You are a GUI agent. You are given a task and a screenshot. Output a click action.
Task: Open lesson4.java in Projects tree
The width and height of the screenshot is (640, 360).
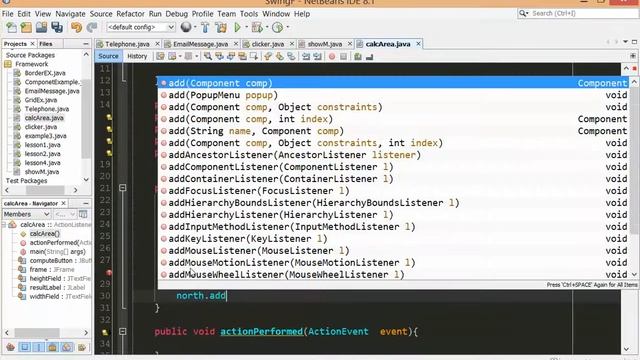click(x=42, y=163)
